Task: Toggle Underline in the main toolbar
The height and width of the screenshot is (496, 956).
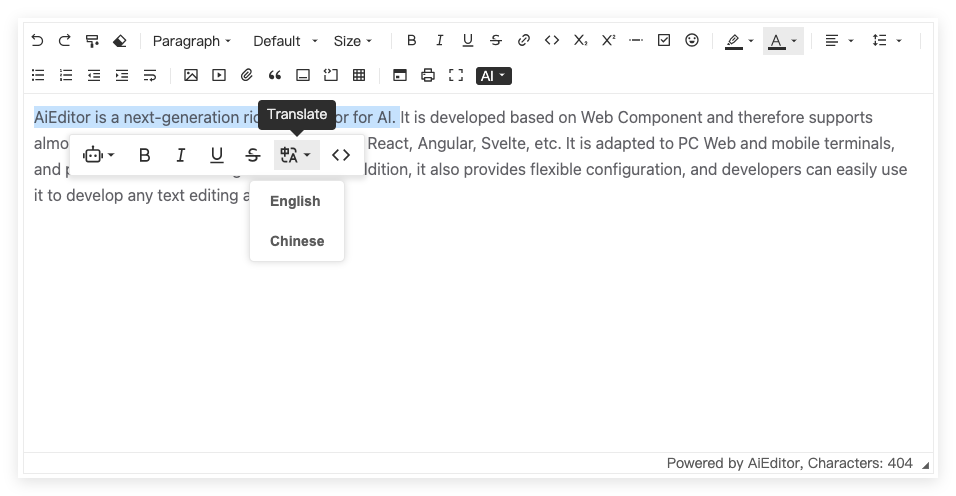Action: [x=468, y=41]
